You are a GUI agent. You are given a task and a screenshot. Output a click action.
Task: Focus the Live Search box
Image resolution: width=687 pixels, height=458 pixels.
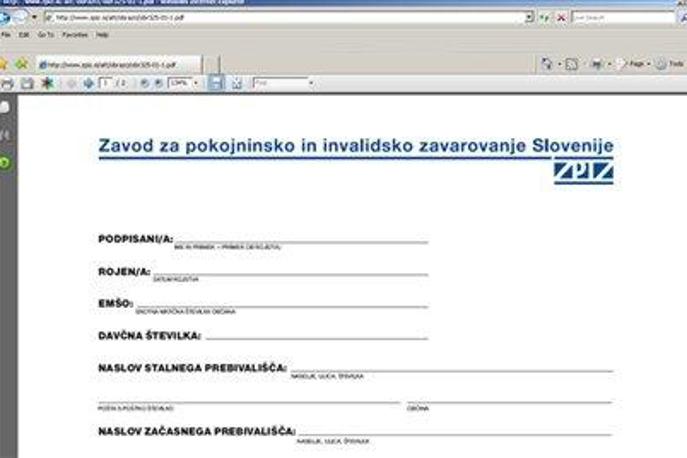coord(623,18)
